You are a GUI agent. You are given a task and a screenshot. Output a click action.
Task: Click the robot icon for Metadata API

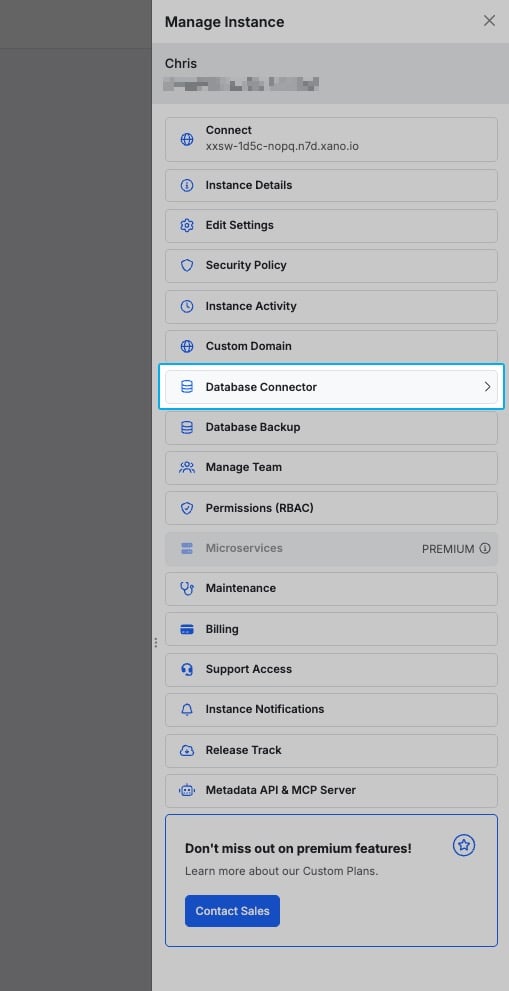(187, 791)
